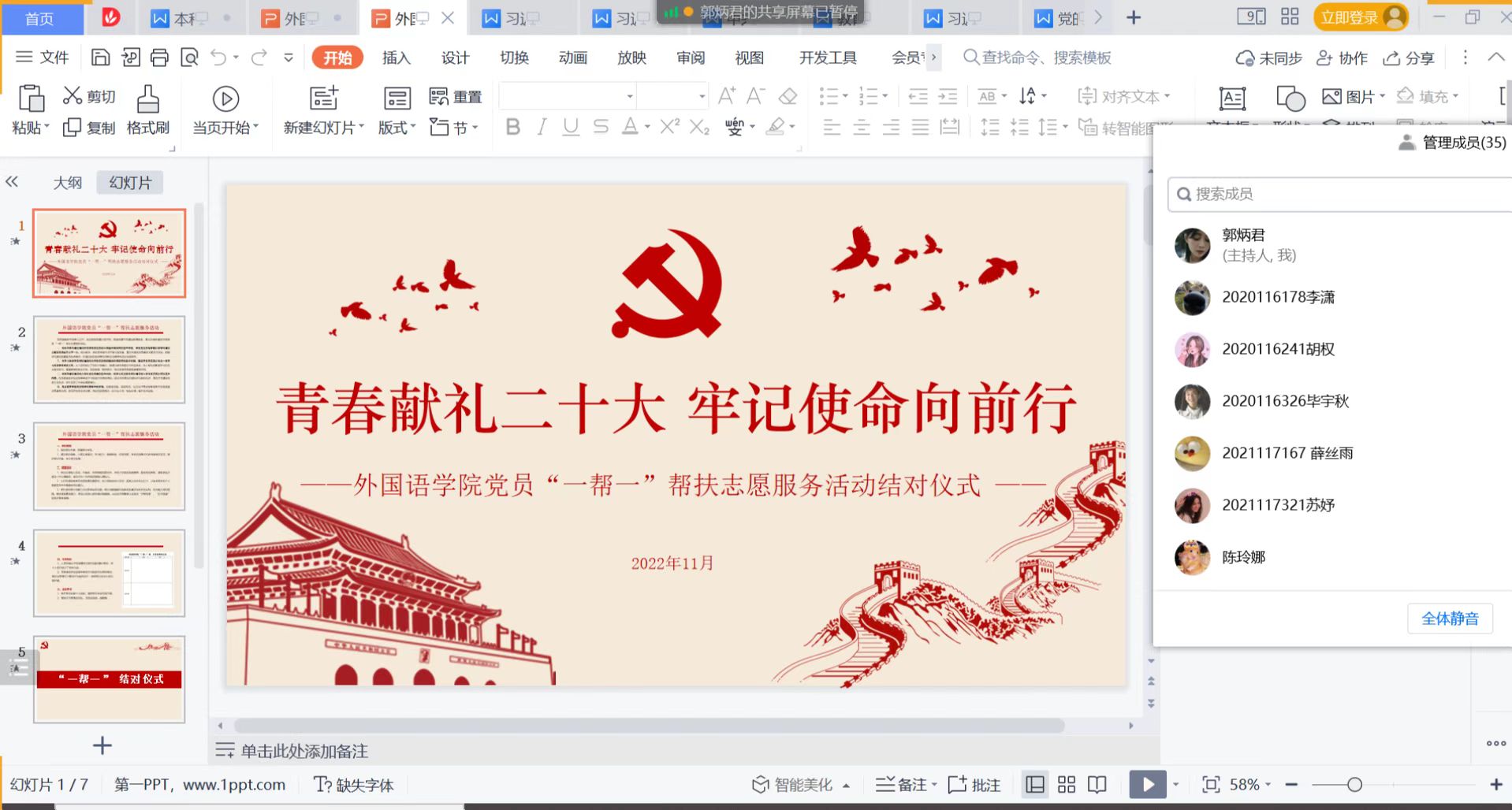Image resolution: width=1512 pixels, height=810 pixels.
Task: Open font size dropdown
Action: (x=702, y=96)
